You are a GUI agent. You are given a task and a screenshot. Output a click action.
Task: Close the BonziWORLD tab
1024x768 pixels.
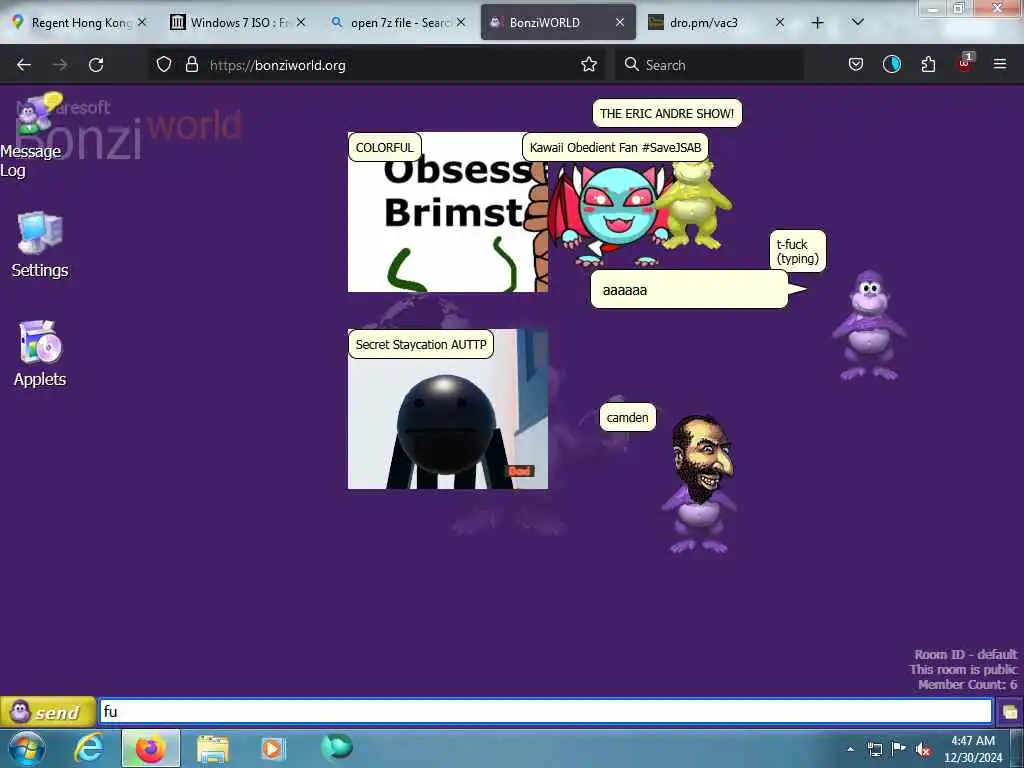tap(620, 22)
